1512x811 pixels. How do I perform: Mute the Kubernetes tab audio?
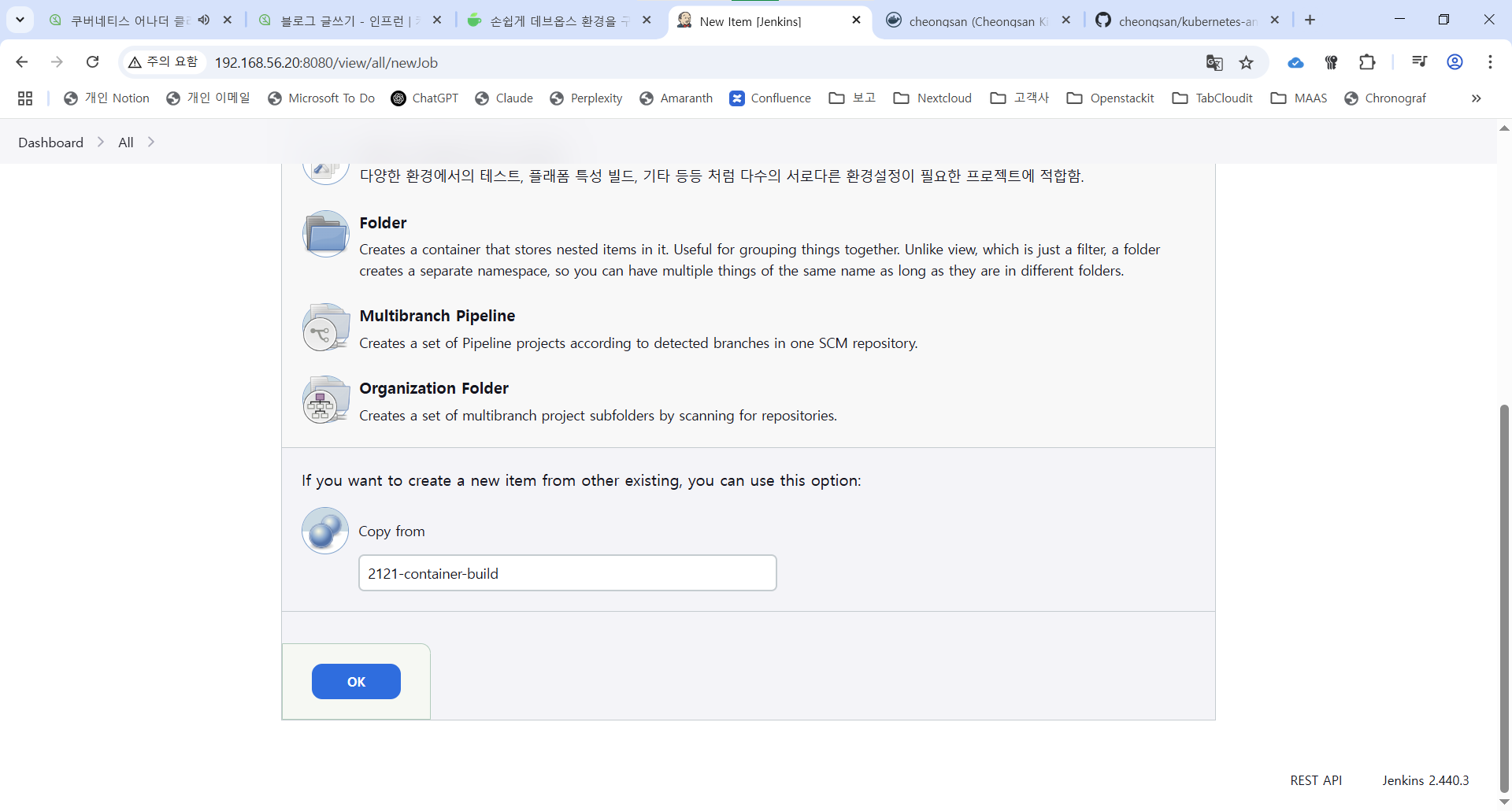(x=204, y=20)
